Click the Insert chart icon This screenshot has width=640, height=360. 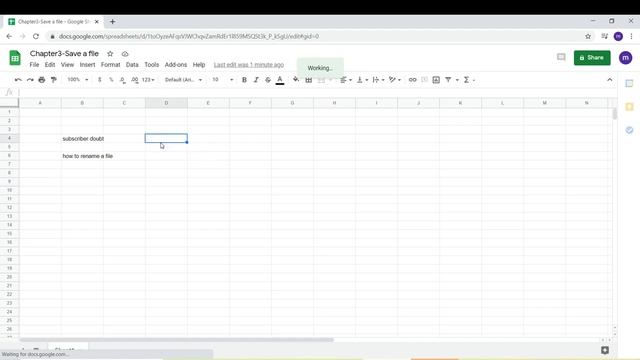click(x=436, y=80)
